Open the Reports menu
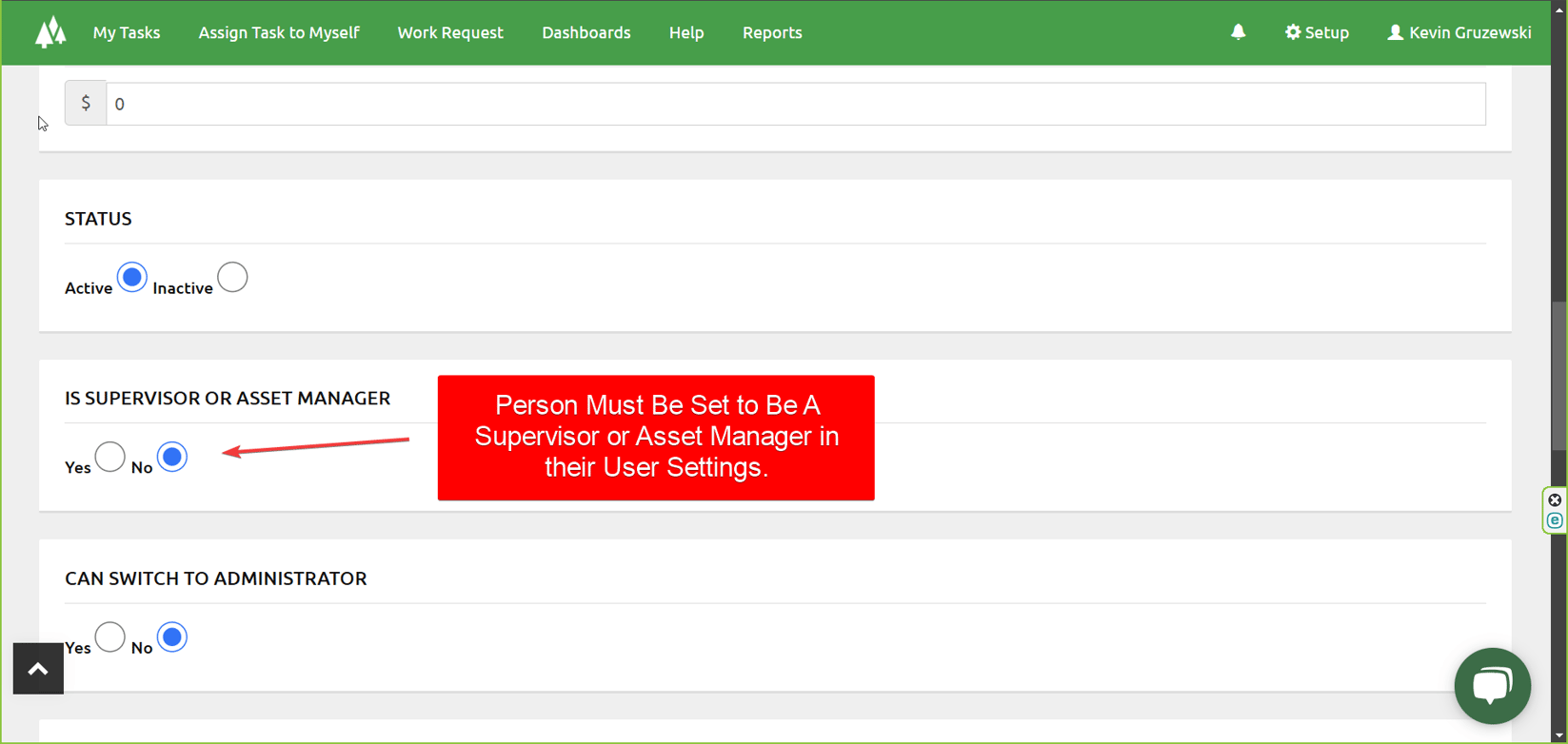Viewport: 1568px width, 744px height. pyautogui.click(x=772, y=32)
